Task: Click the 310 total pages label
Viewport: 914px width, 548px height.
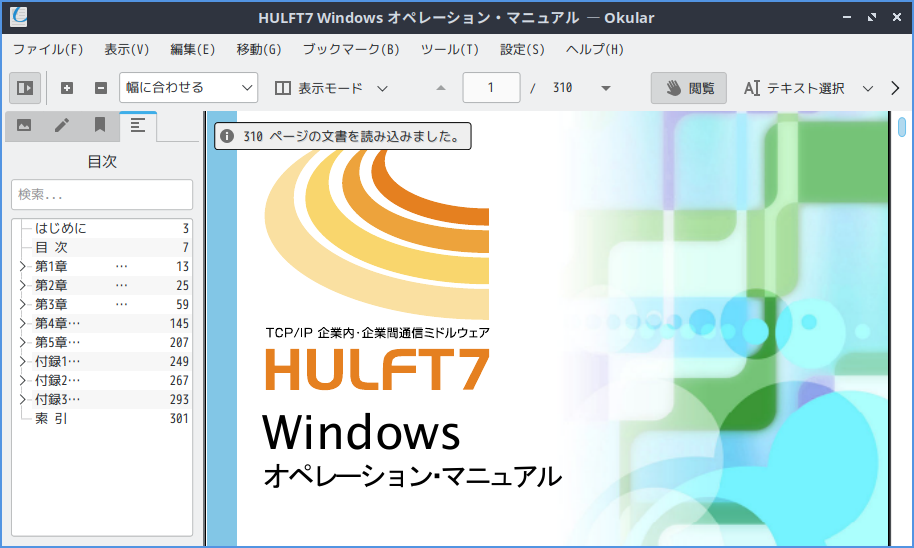Action: click(x=563, y=88)
